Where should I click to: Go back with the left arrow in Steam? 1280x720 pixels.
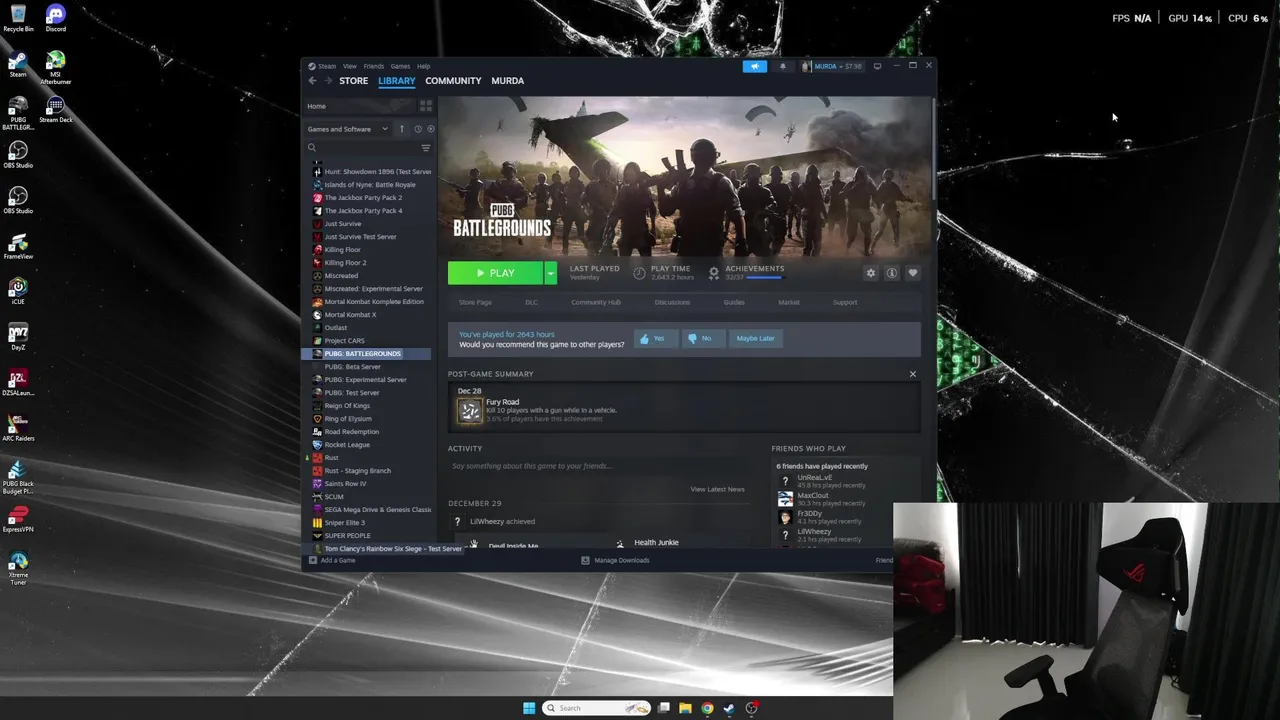[x=312, y=81]
